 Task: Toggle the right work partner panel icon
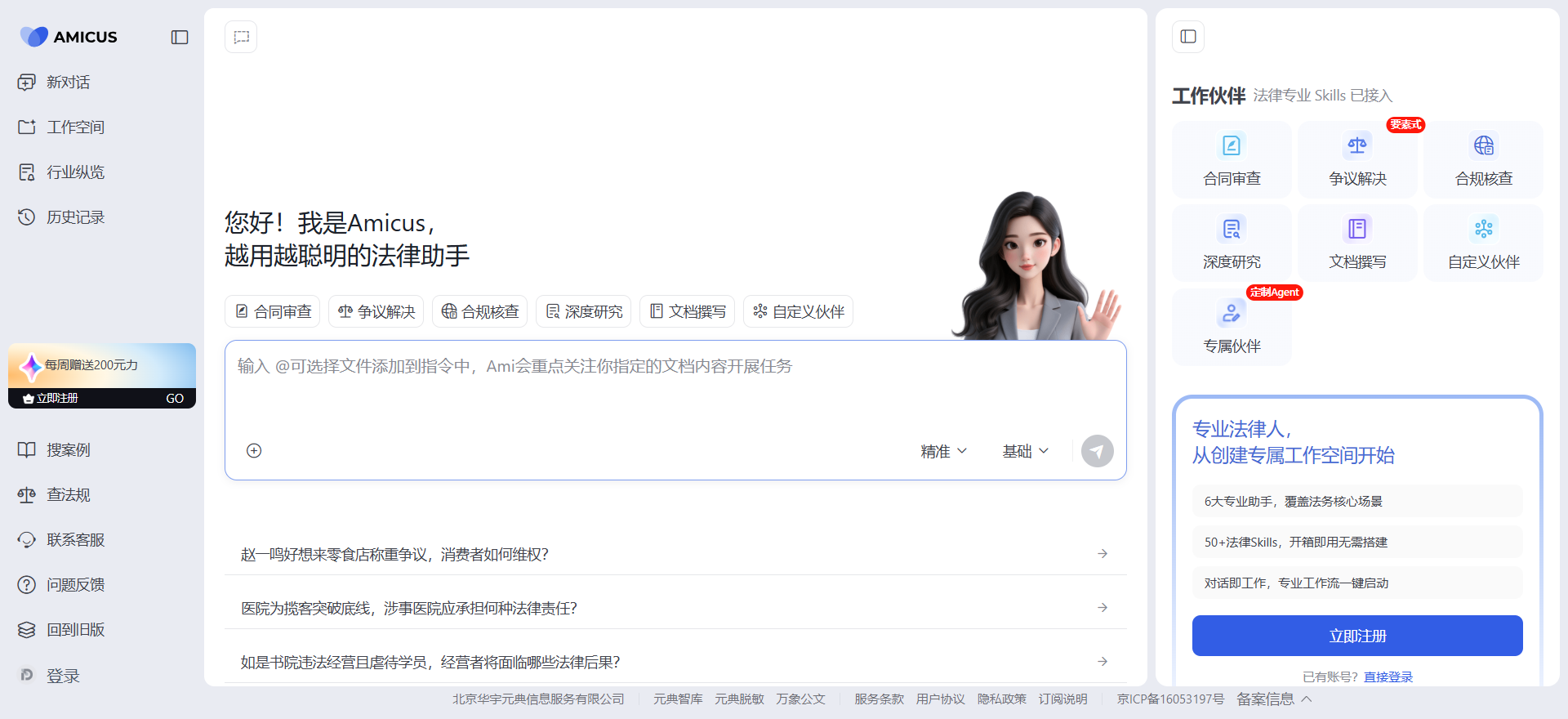[x=1188, y=37]
